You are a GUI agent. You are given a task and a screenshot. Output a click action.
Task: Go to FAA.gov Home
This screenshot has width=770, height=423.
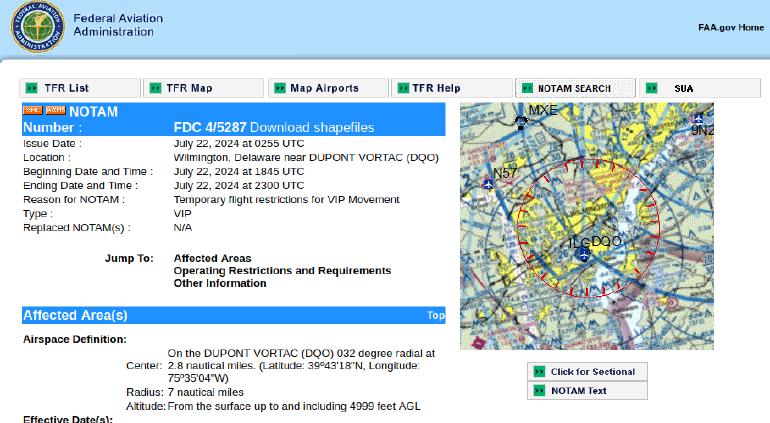click(731, 28)
